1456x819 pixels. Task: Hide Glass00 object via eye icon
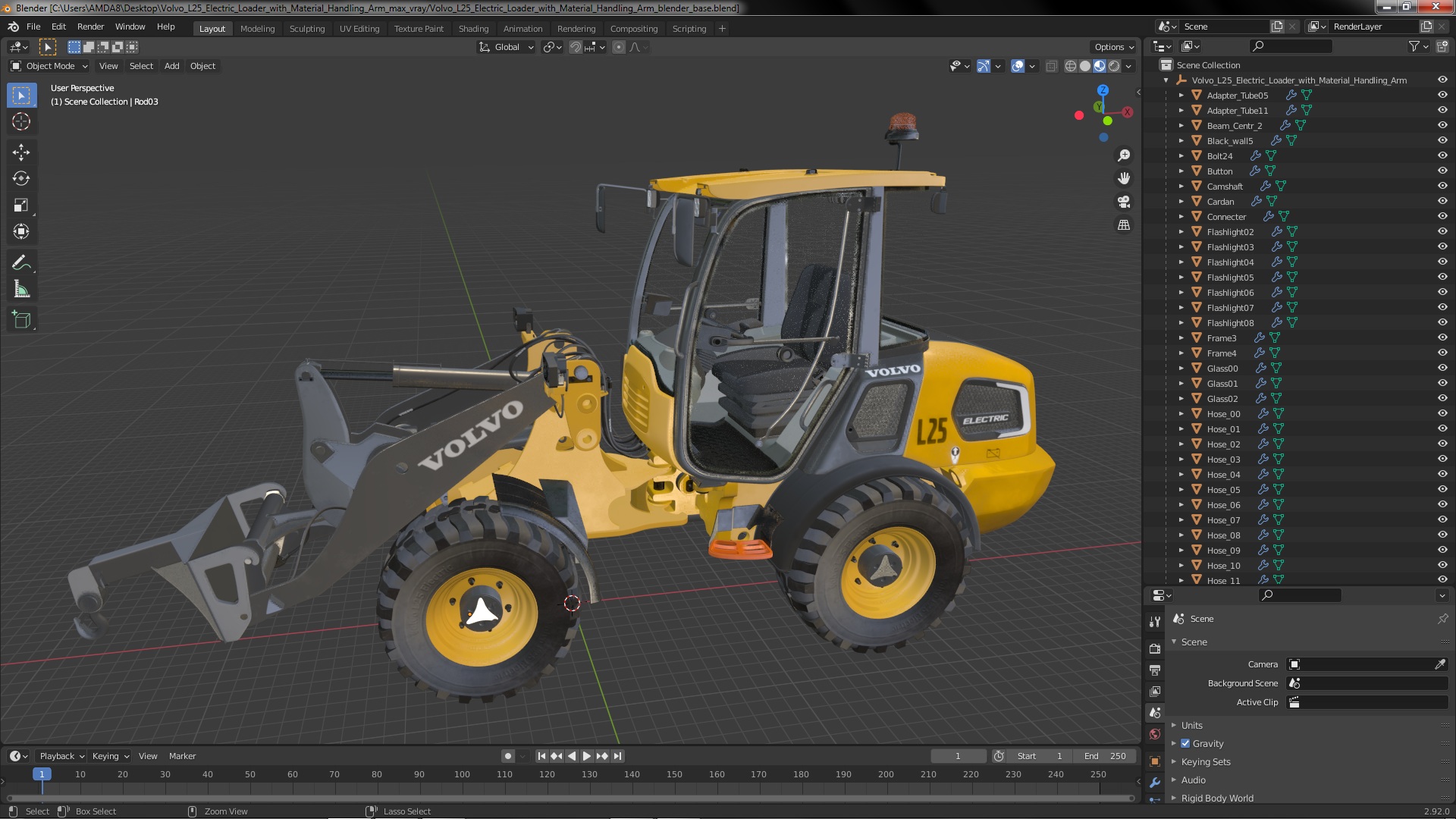1442,369
